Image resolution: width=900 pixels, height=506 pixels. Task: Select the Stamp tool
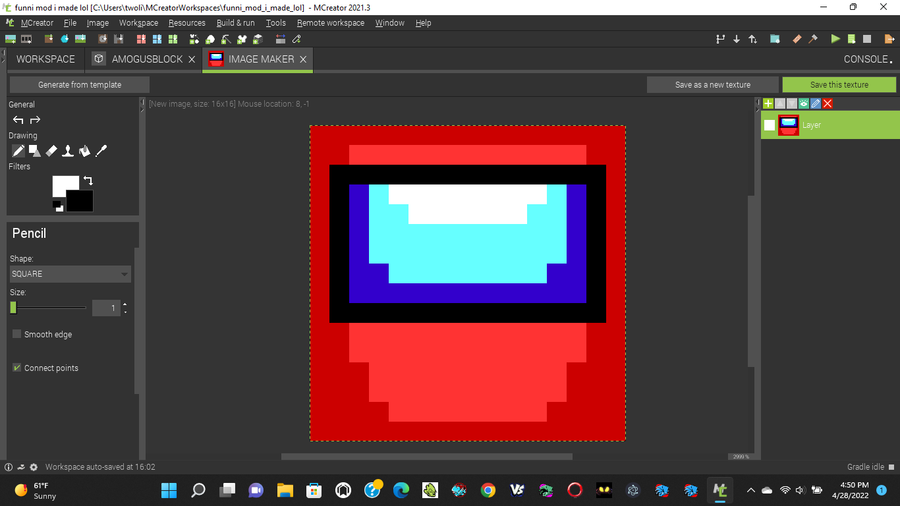click(x=68, y=151)
